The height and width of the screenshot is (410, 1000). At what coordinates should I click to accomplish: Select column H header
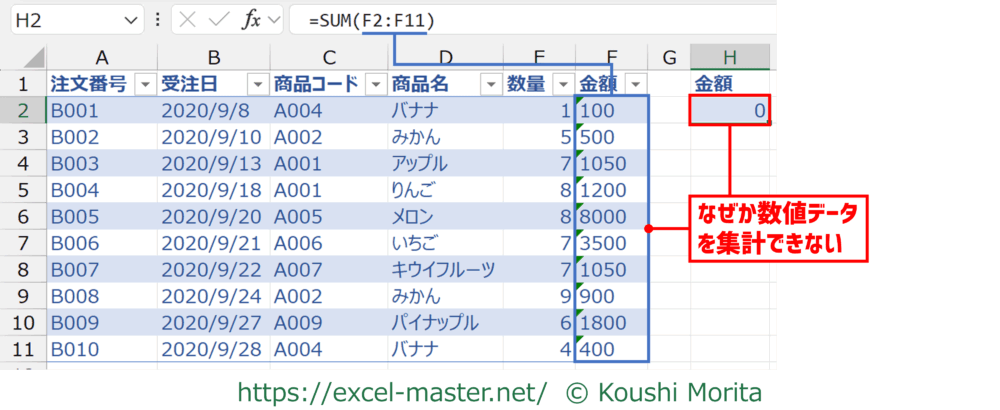[x=730, y=56]
